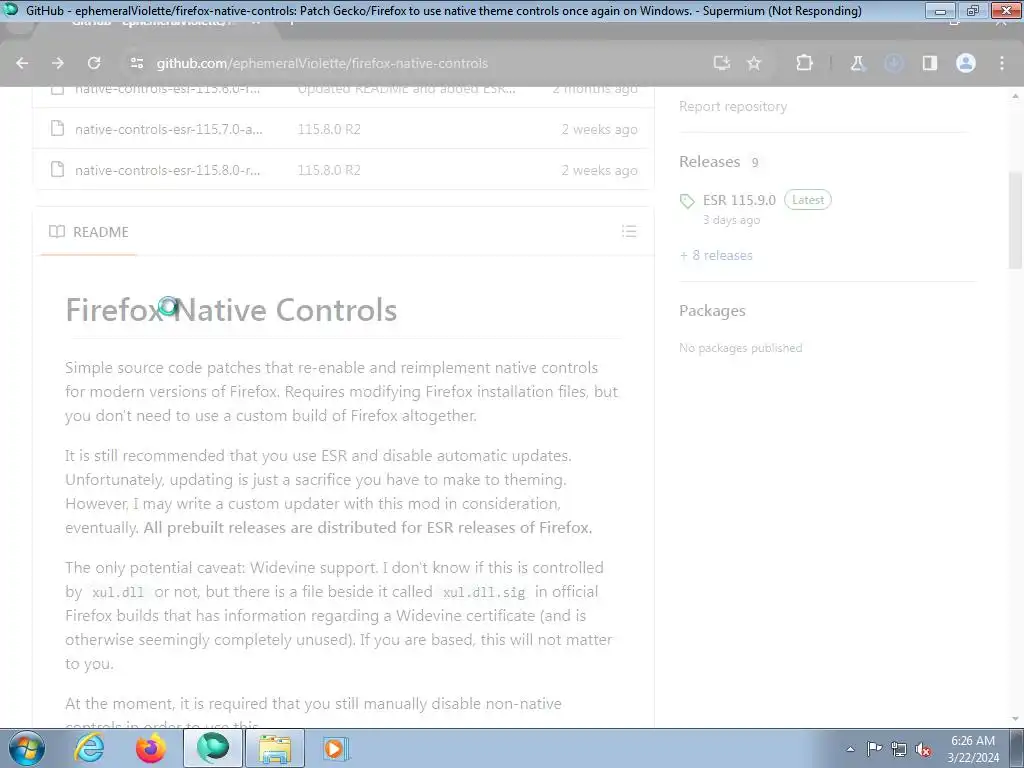Show hidden tray icons arrow

[850, 749]
